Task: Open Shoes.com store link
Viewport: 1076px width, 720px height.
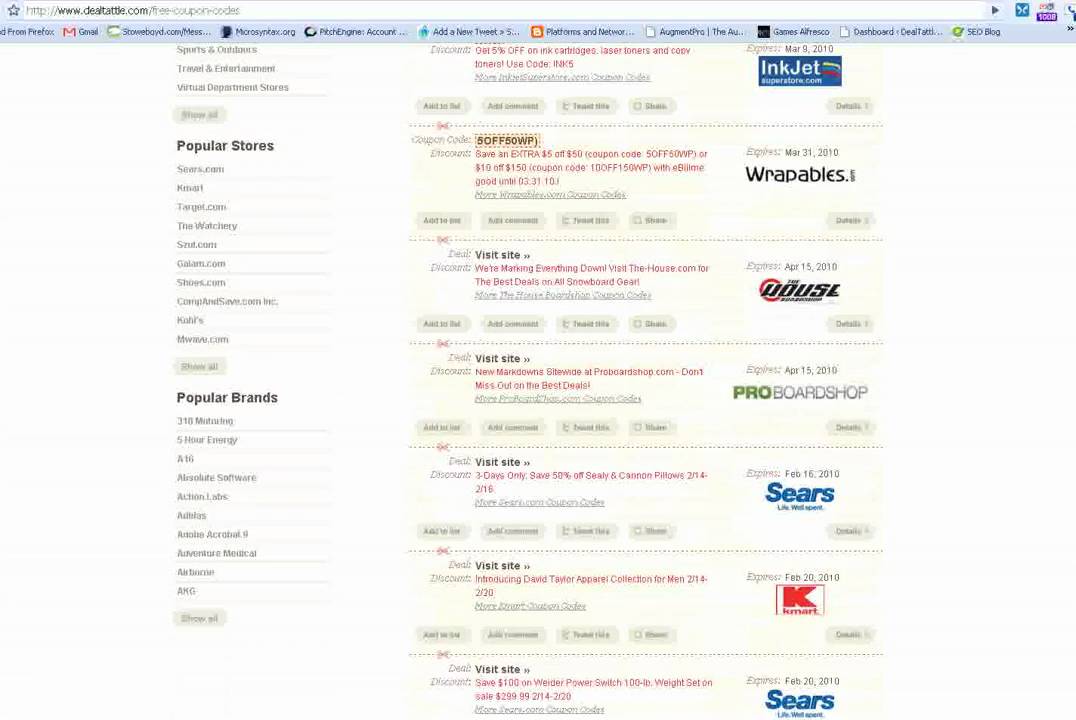Action: 201,282
